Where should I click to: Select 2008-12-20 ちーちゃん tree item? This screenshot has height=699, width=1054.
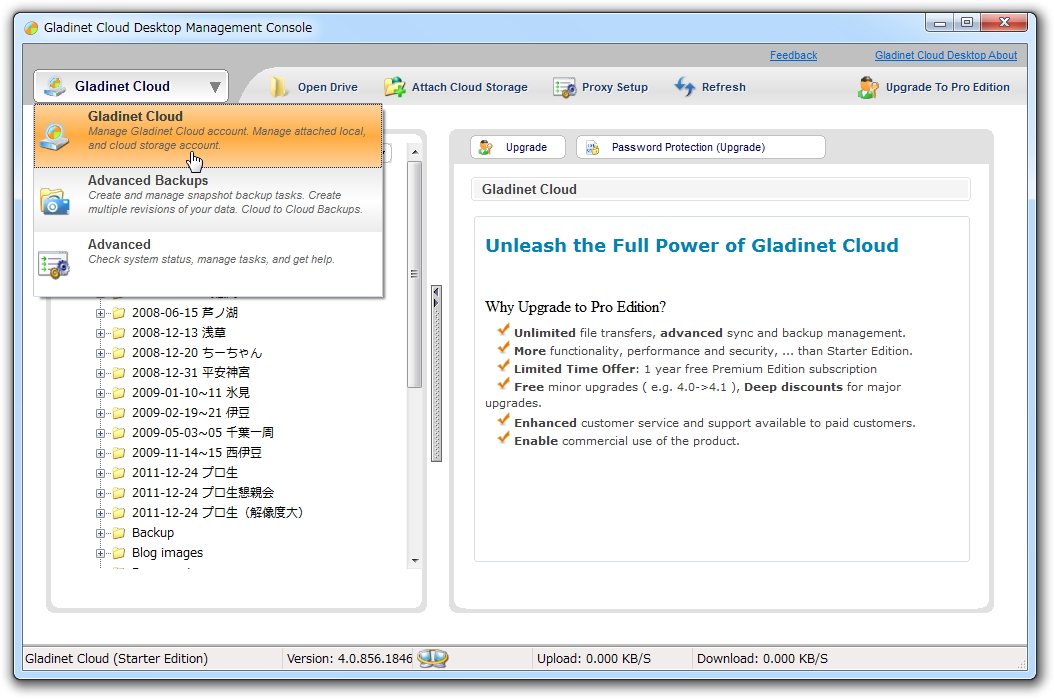tap(196, 353)
